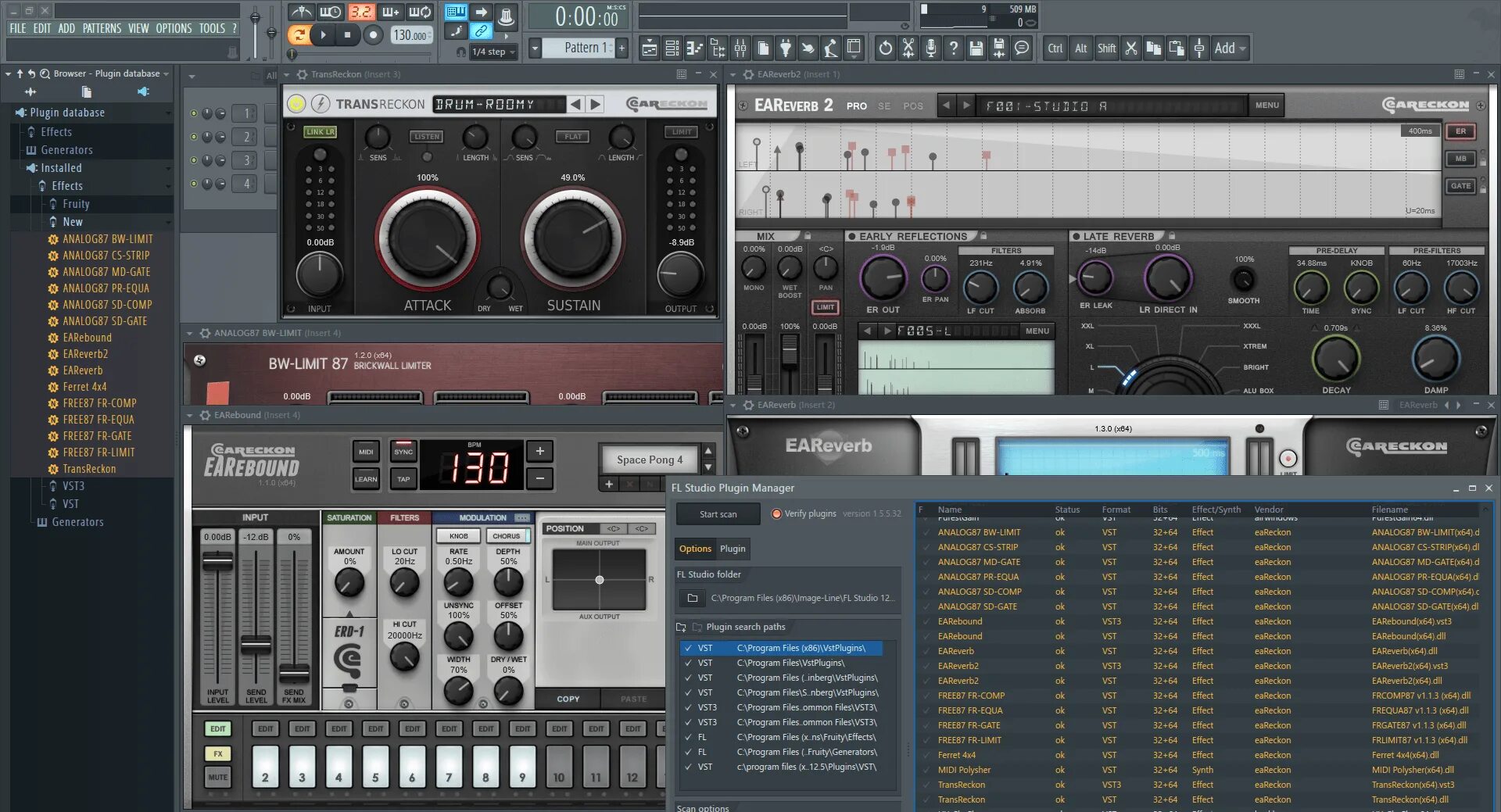Open the snap 1/4 step dropdown
1501x812 pixels.
coord(494,52)
